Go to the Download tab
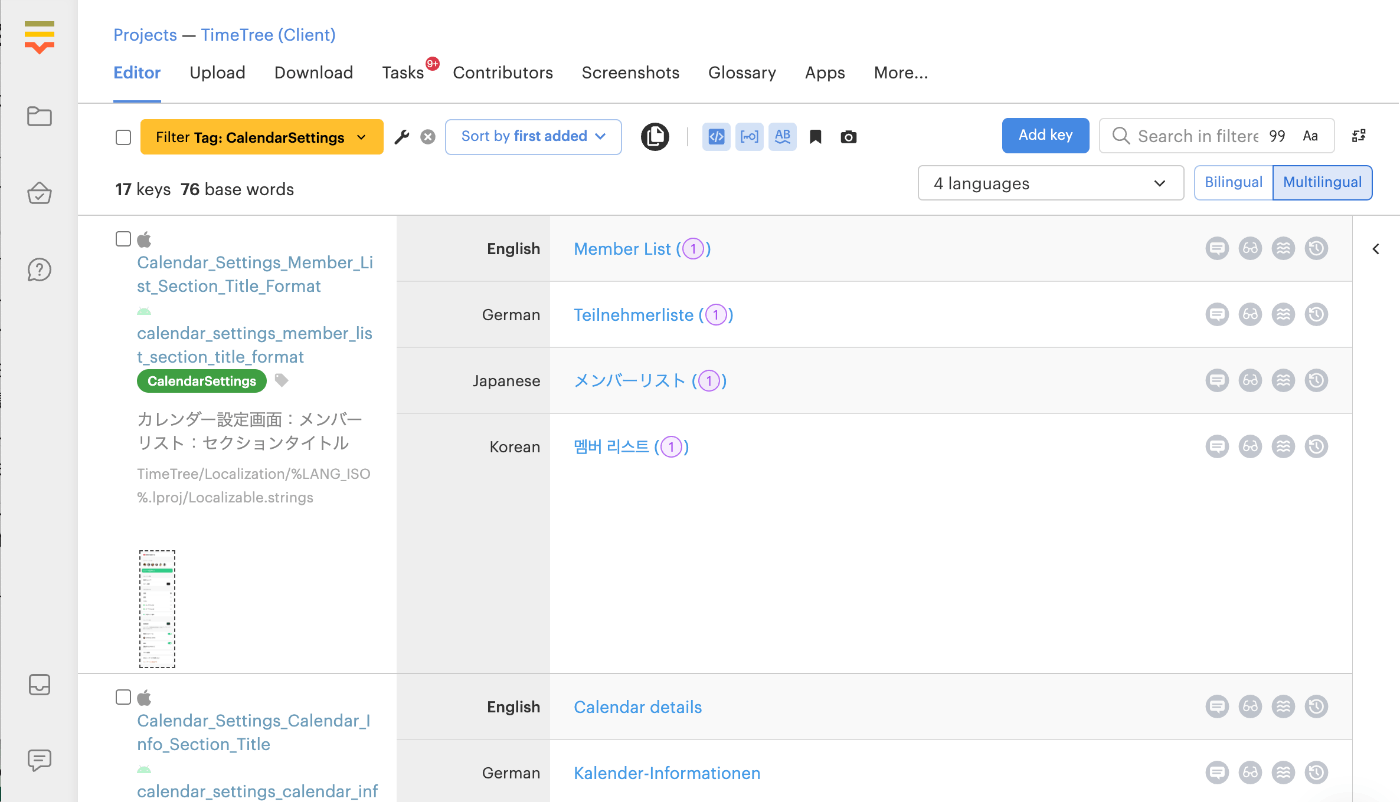The image size is (1400, 802). click(x=314, y=73)
